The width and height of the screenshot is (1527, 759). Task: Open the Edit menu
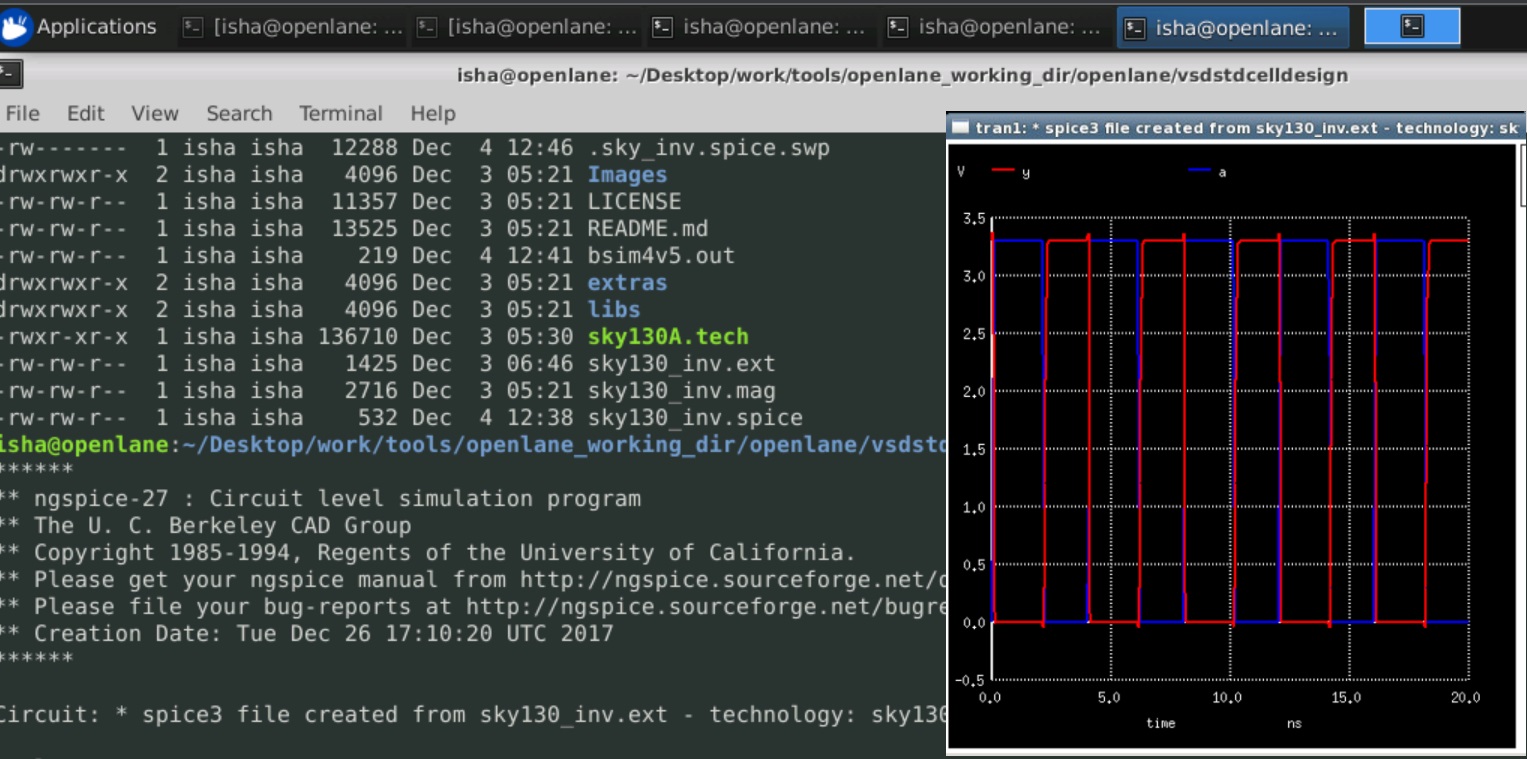point(85,113)
